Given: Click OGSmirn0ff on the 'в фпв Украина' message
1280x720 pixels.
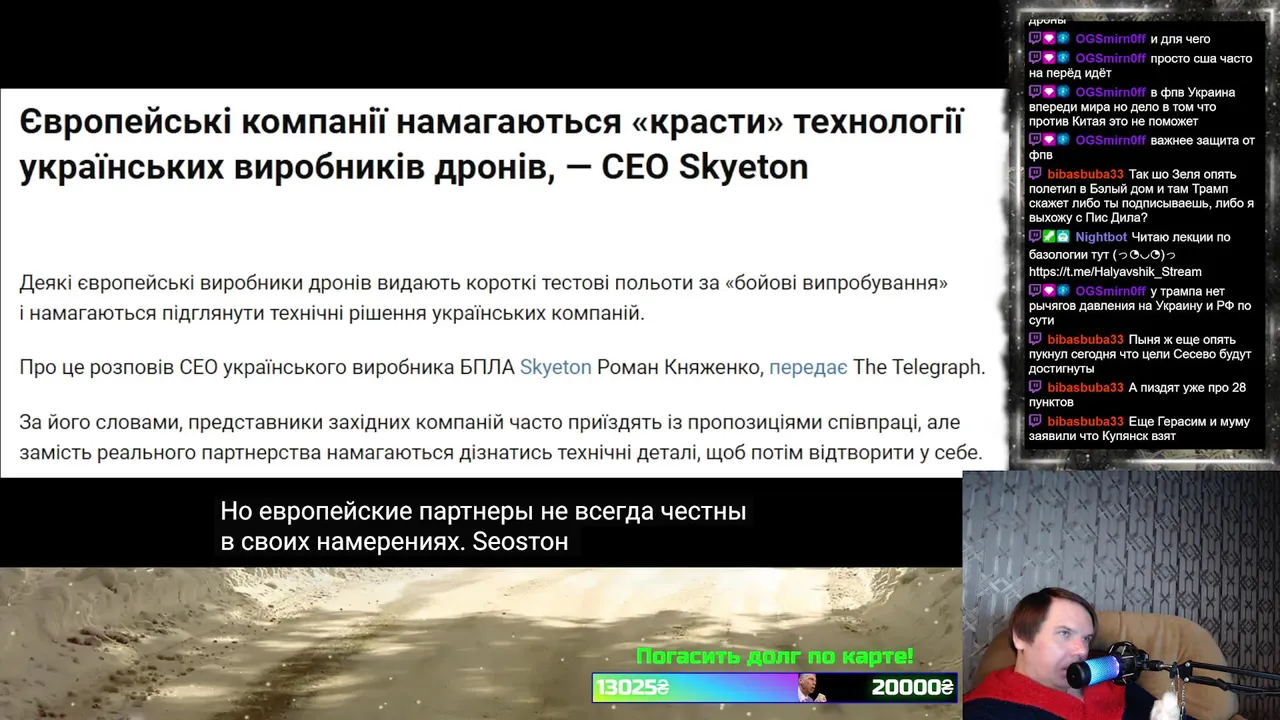Looking at the screenshot, I should coord(1110,92).
